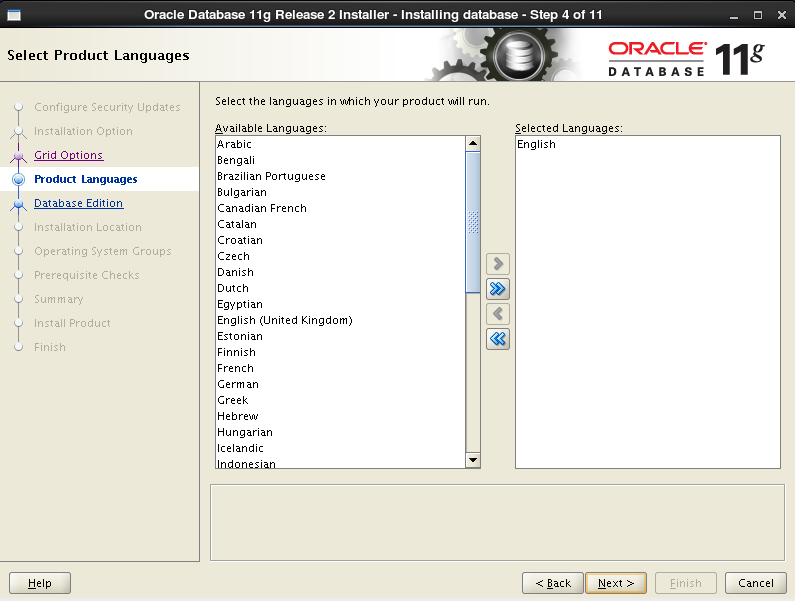Image resolution: width=795 pixels, height=601 pixels.
Task: Maximize the installer window
Action: click(757, 15)
